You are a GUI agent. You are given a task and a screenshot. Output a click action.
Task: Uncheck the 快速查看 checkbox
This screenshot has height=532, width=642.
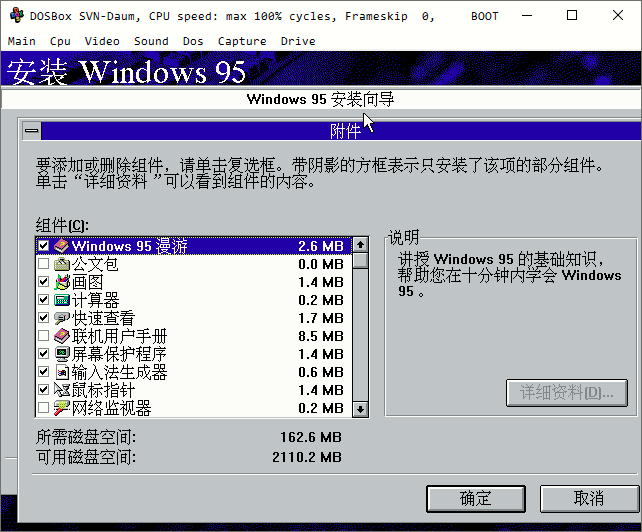tap(43, 318)
